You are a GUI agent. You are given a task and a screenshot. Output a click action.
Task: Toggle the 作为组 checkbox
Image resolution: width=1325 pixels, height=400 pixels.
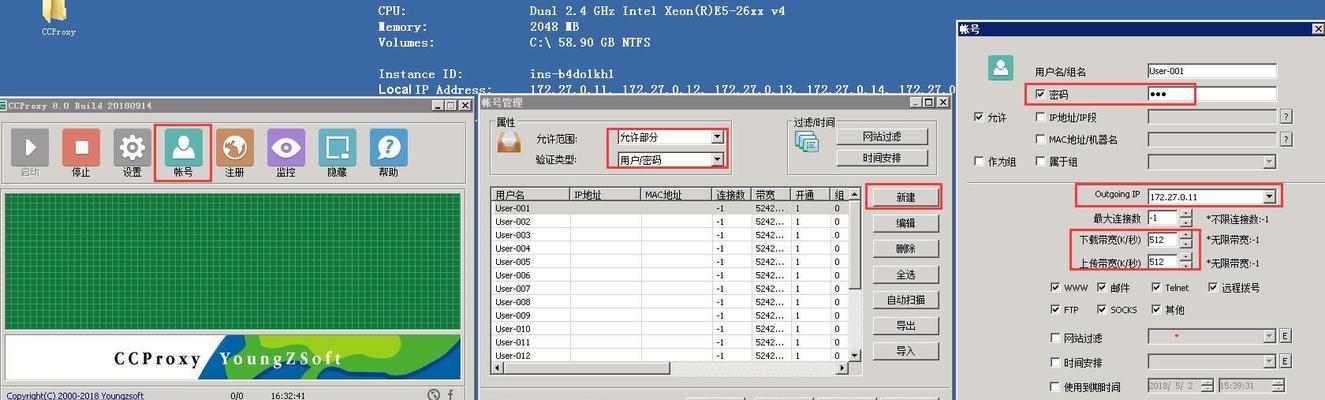[979, 161]
